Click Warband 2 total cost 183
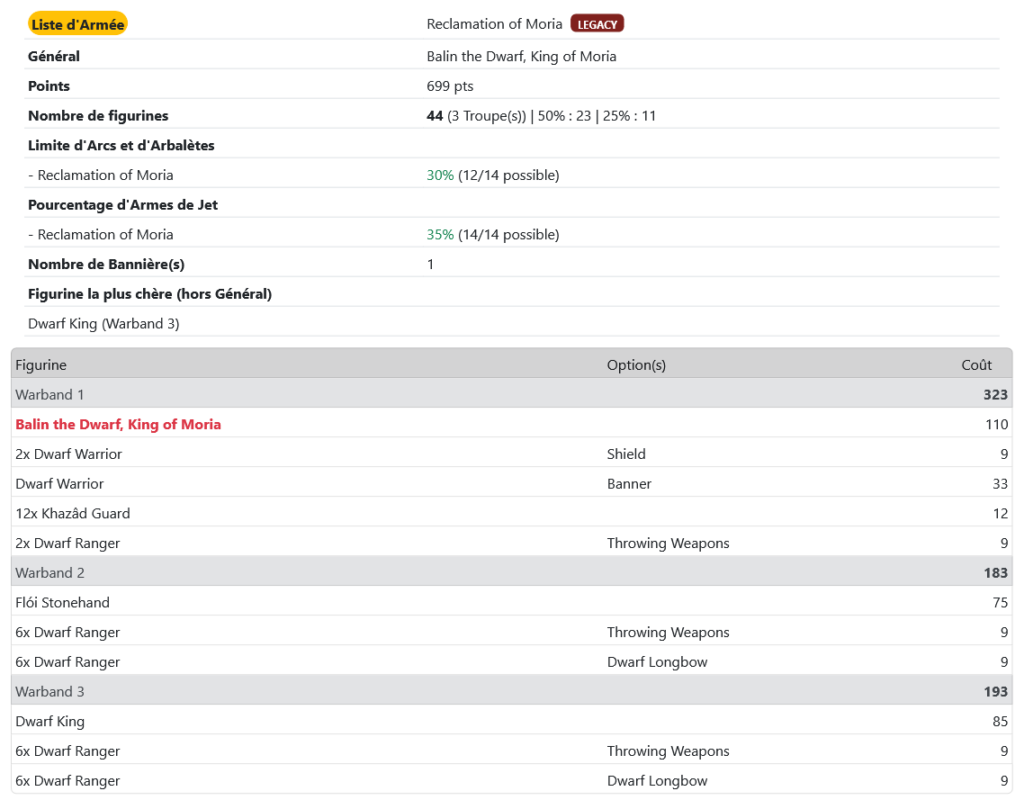 click(995, 573)
